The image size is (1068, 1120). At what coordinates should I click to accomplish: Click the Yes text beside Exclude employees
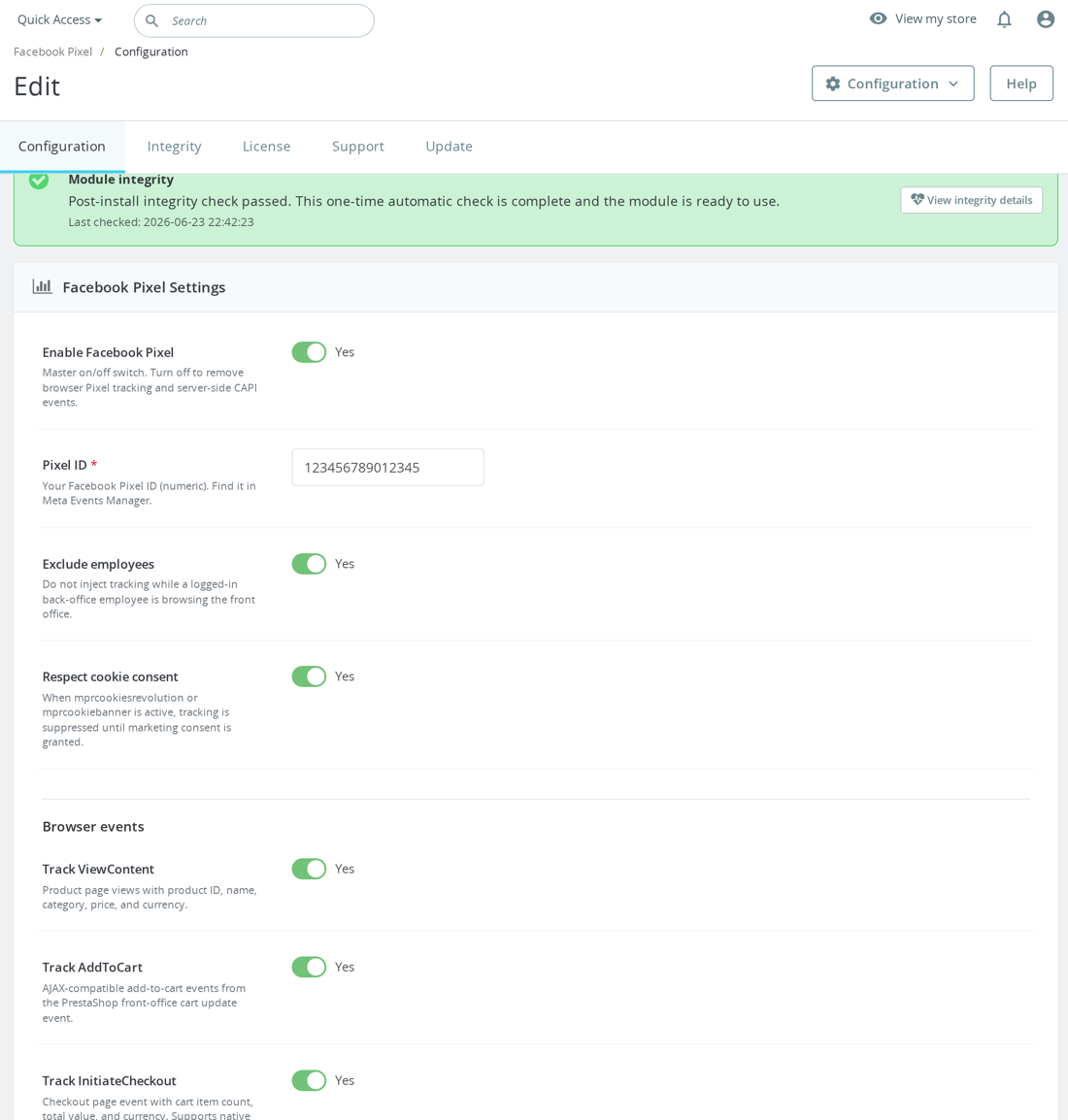point(345,564)
